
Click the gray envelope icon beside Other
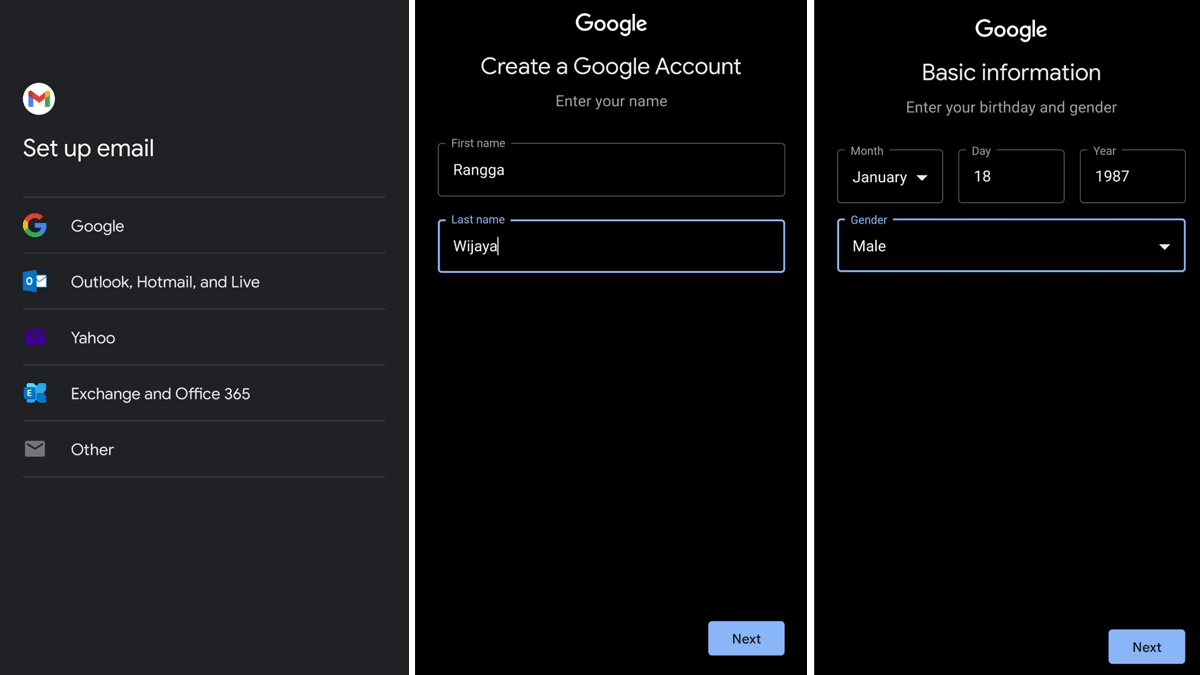pyautogui.click(x=34, y=449)
